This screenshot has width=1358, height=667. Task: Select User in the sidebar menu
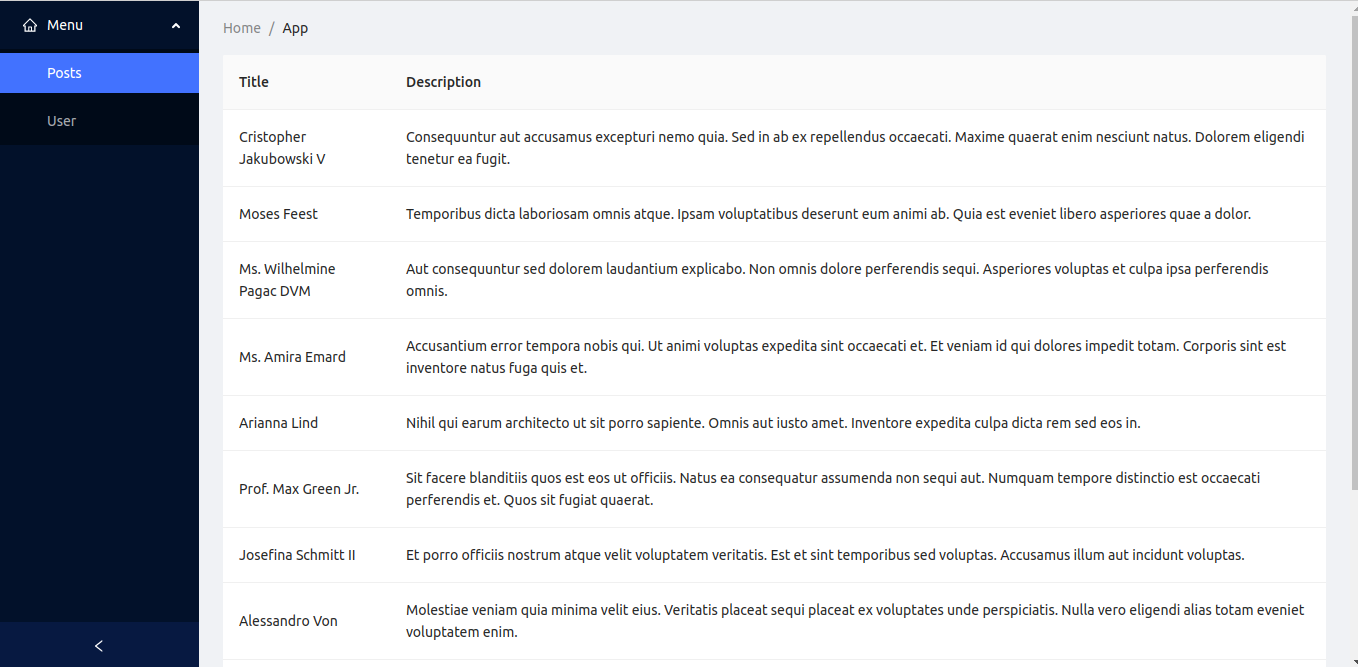[62, 121]
